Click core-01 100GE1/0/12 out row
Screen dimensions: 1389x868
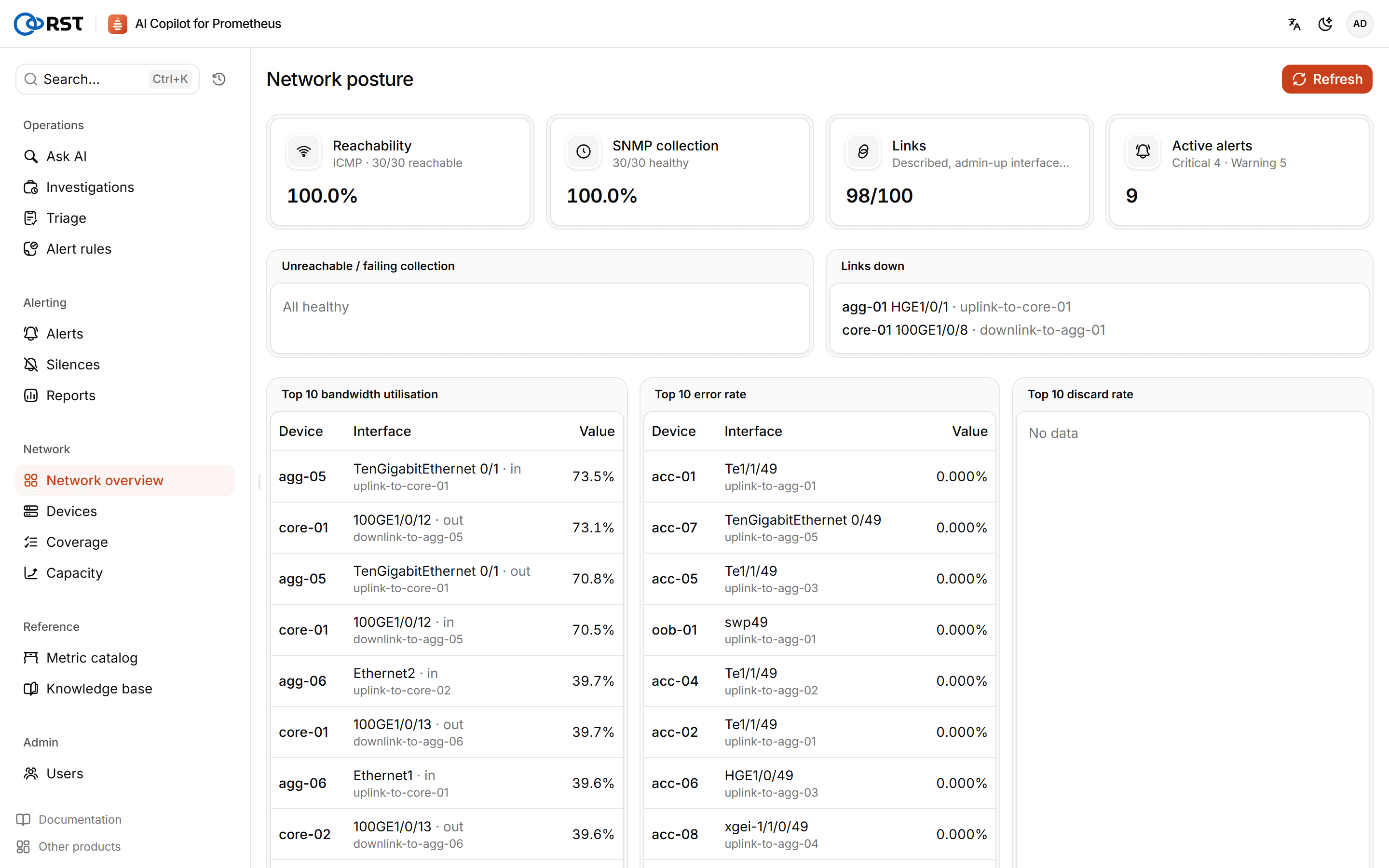447,528
